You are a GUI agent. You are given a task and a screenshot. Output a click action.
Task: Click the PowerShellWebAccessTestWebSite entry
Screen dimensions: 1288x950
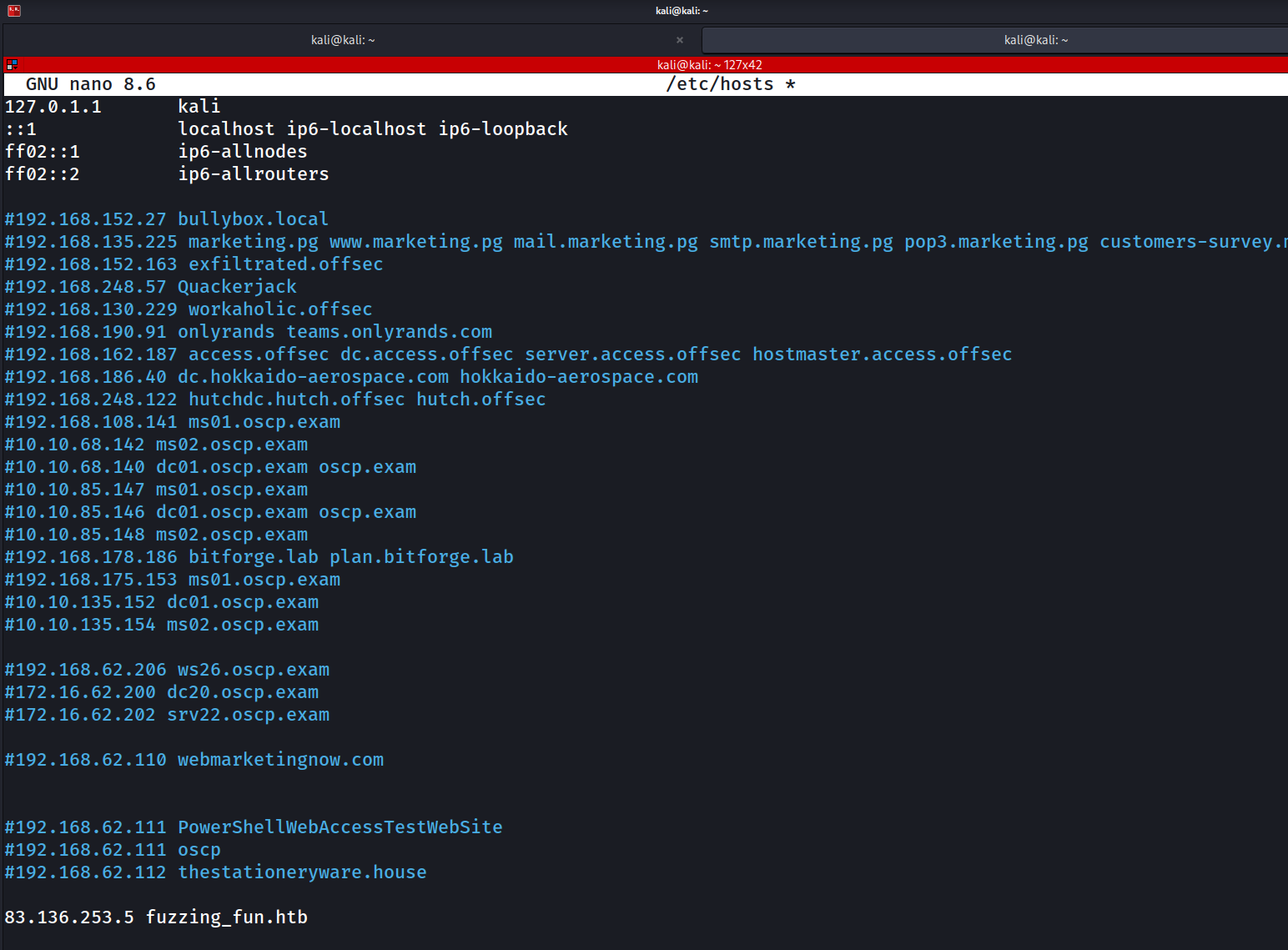tap(340, 827)
